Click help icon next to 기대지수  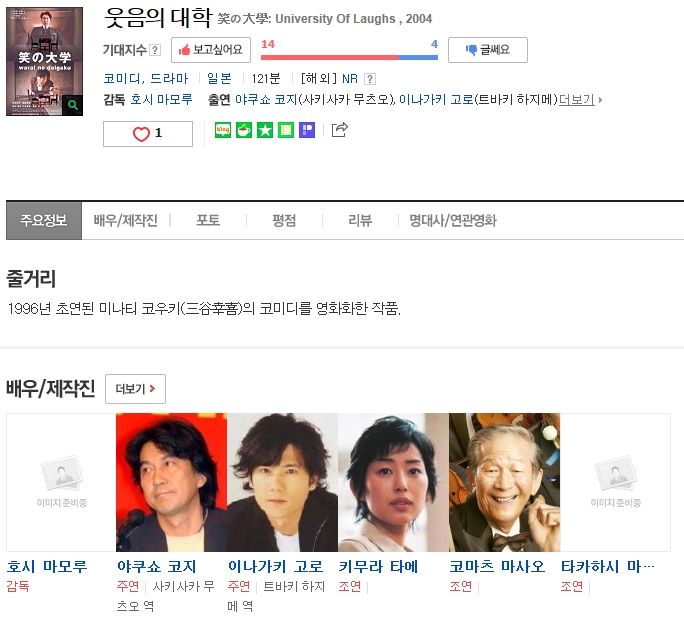pyautogui.click(x=155, y=50)
